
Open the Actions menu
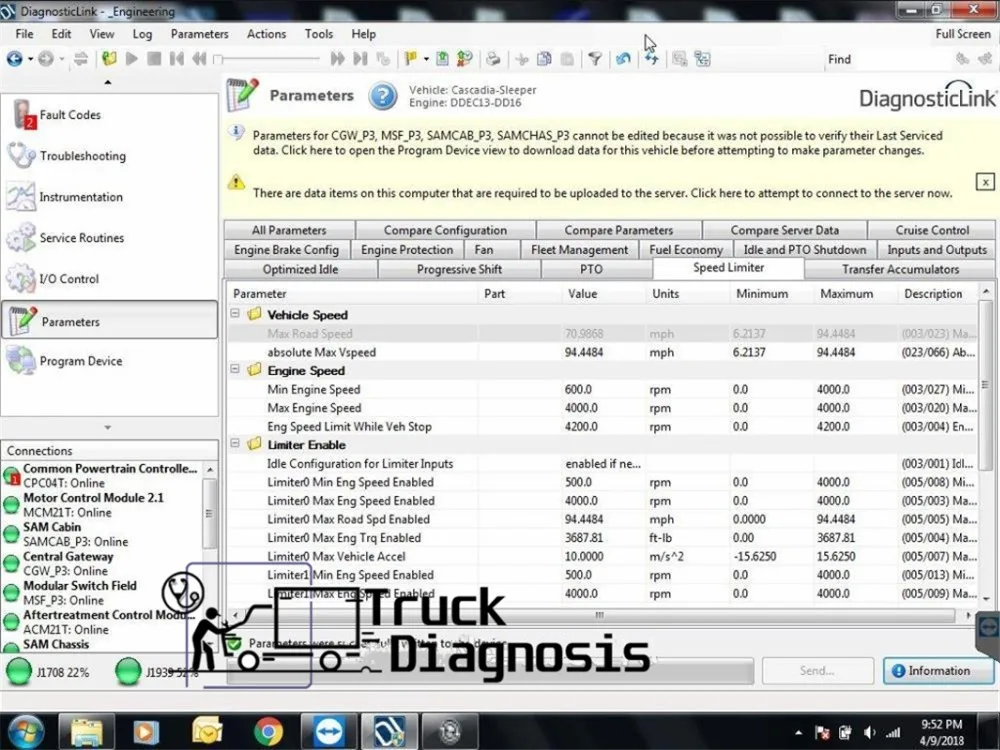267,34
